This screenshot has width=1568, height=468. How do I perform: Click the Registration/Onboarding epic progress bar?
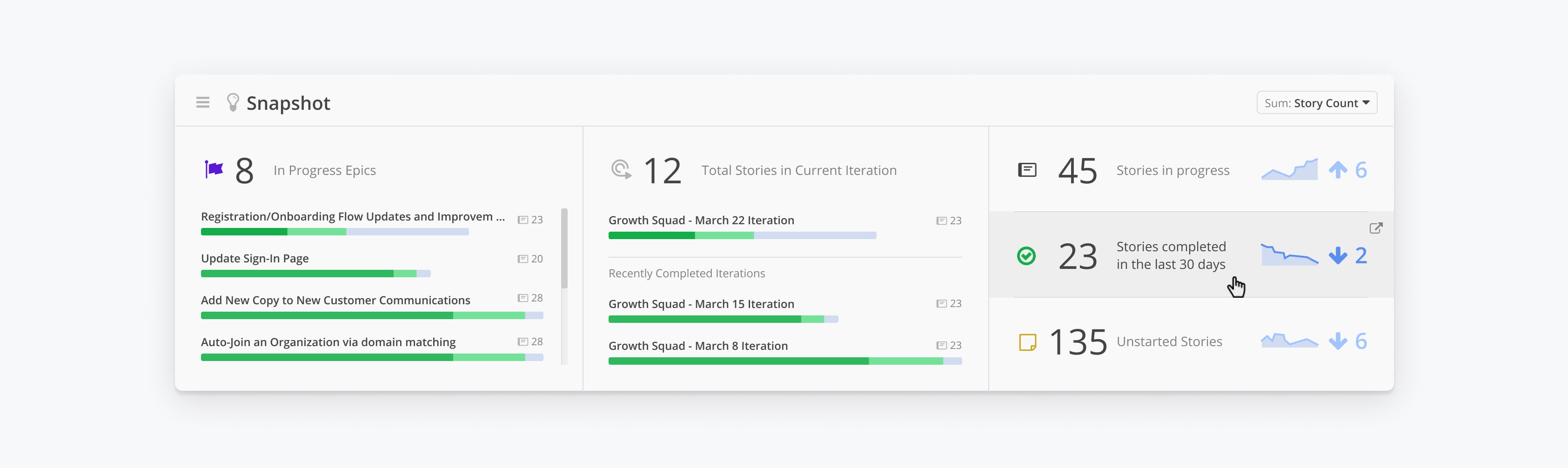(335, 232)
